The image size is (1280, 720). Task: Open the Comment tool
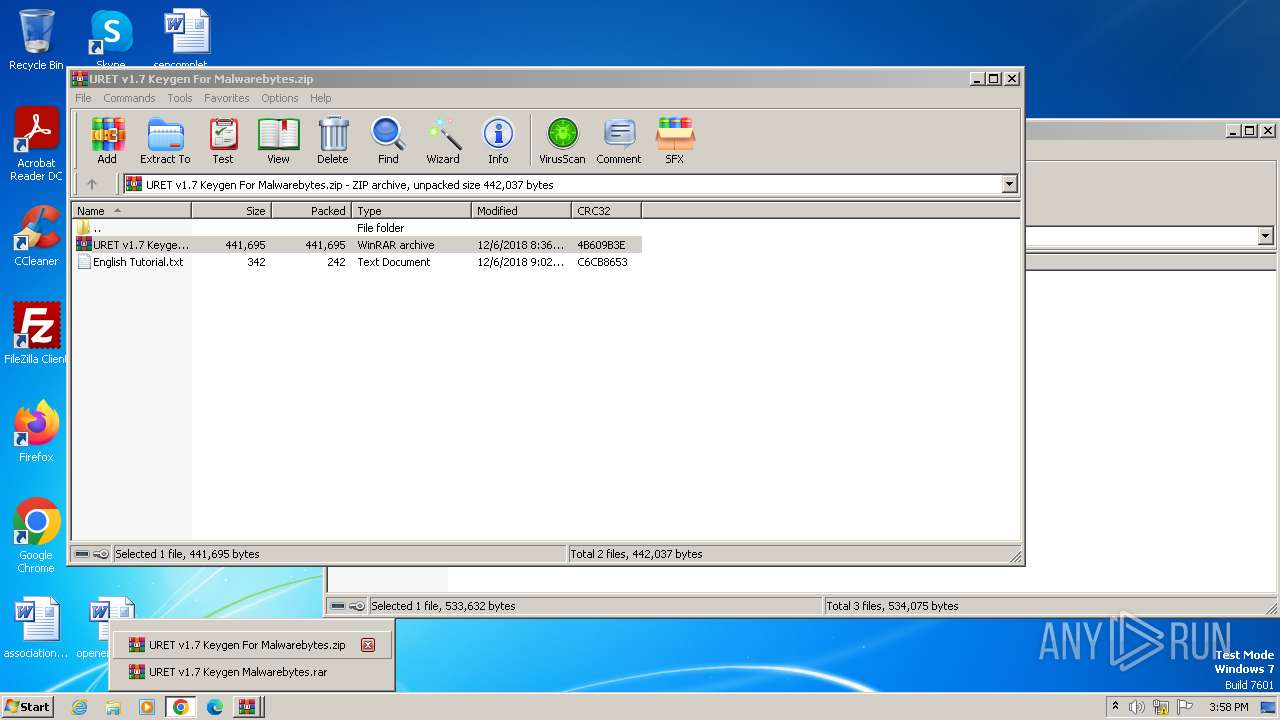click(619, 140)
